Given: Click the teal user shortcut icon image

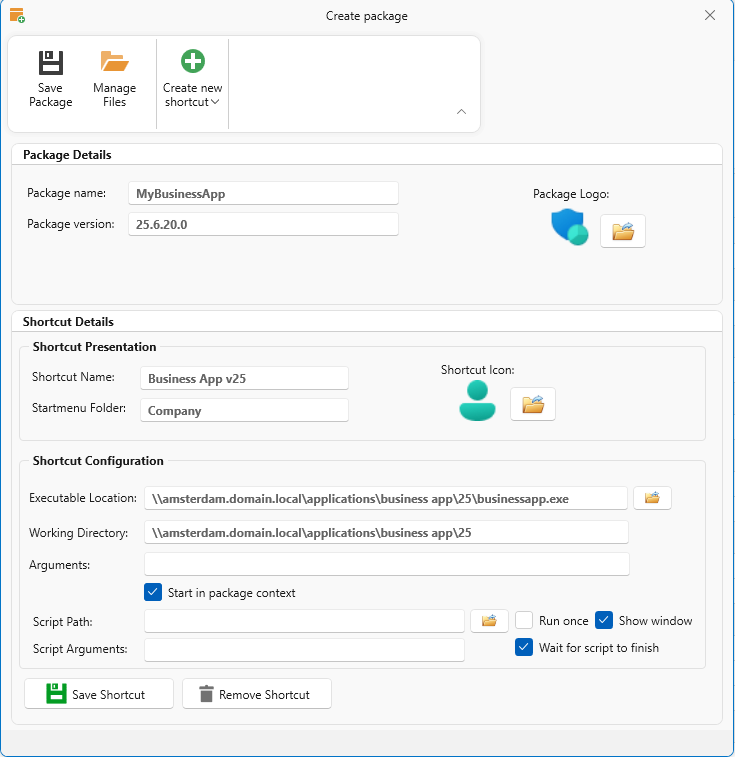Looking at the screenshot, I should pyautogui.click(x=477, y=401).
